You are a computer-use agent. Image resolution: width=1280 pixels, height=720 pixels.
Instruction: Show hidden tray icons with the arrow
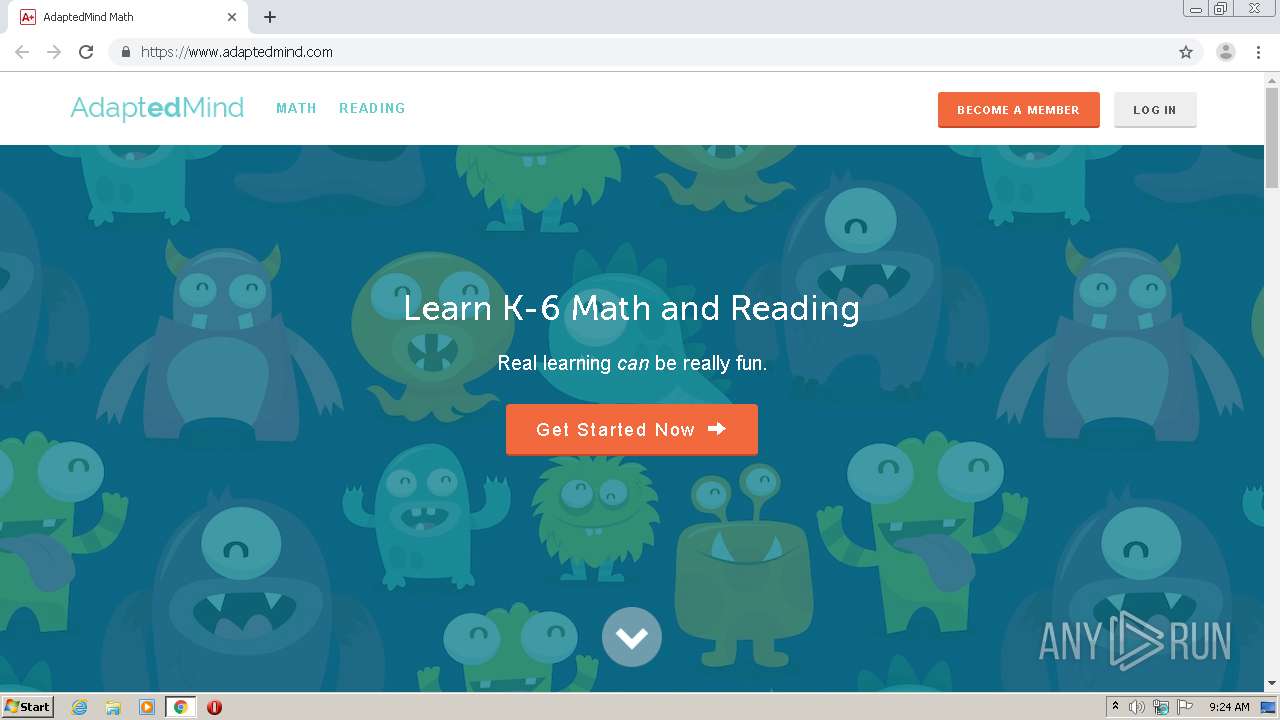pos(1115,707)
